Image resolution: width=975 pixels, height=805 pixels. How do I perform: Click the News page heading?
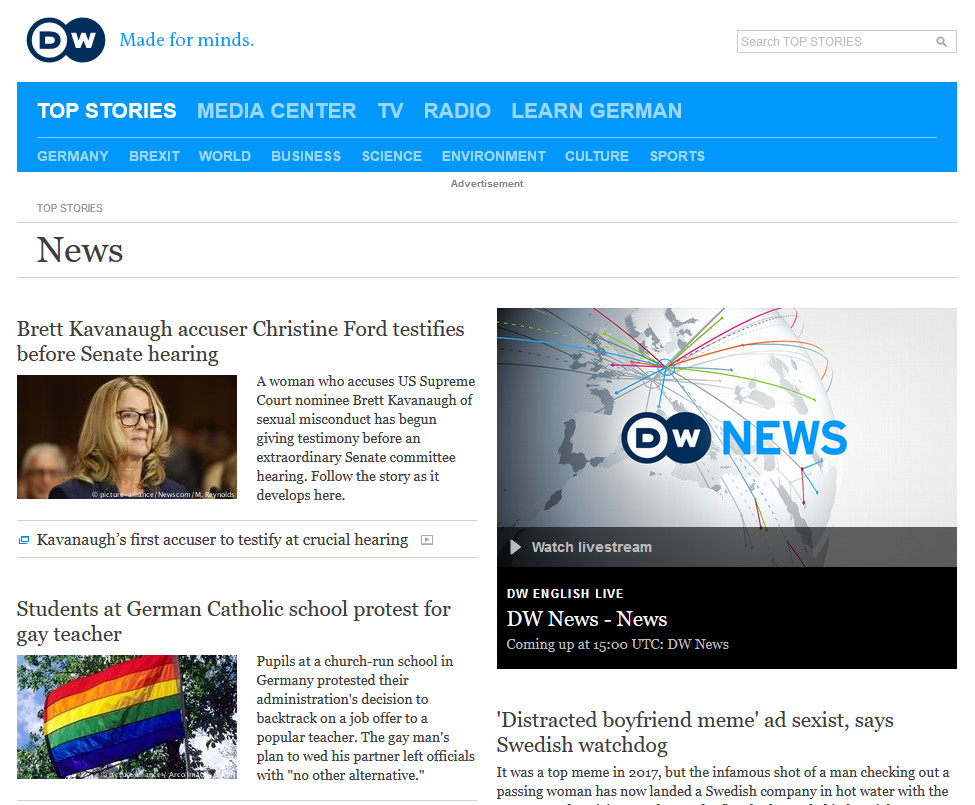(80, 250)
